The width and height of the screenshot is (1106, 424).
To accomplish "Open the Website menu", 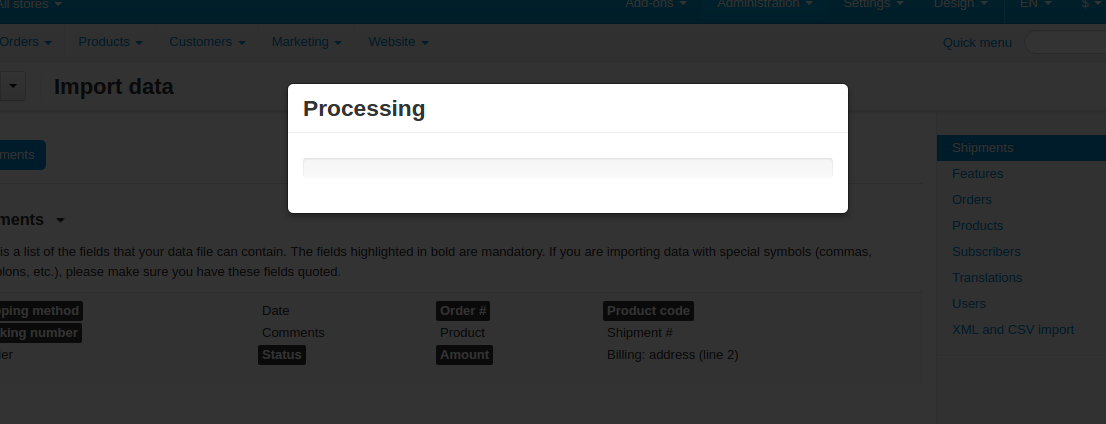I will tap(399, 42).
